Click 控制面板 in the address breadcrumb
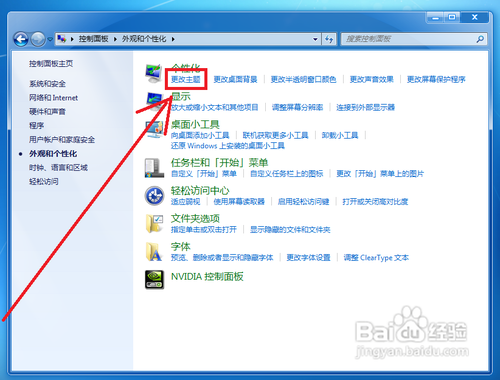Image resolution: width=500 pixels, height=380 pixels. 94,39
